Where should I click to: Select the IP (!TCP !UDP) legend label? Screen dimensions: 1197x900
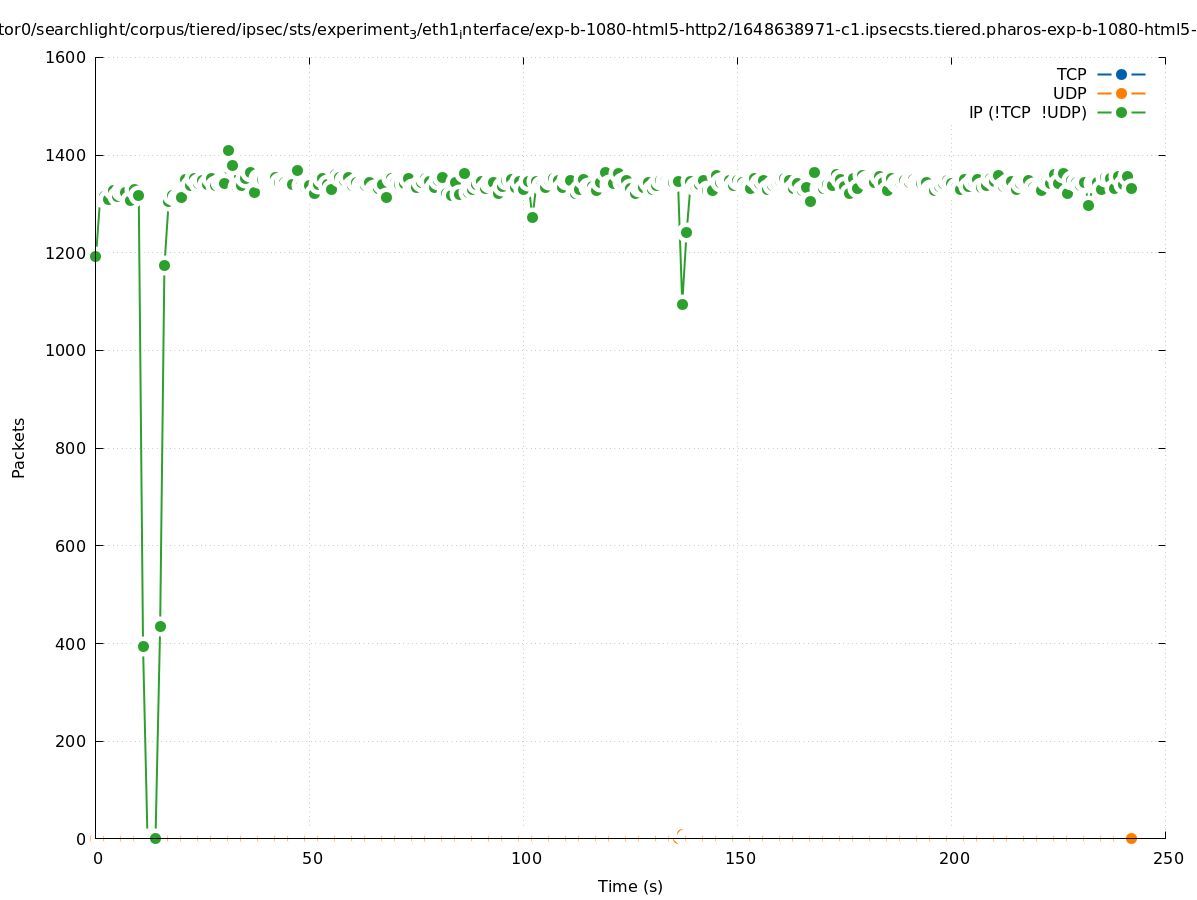pyautogui.click(x=1027, y=112)
